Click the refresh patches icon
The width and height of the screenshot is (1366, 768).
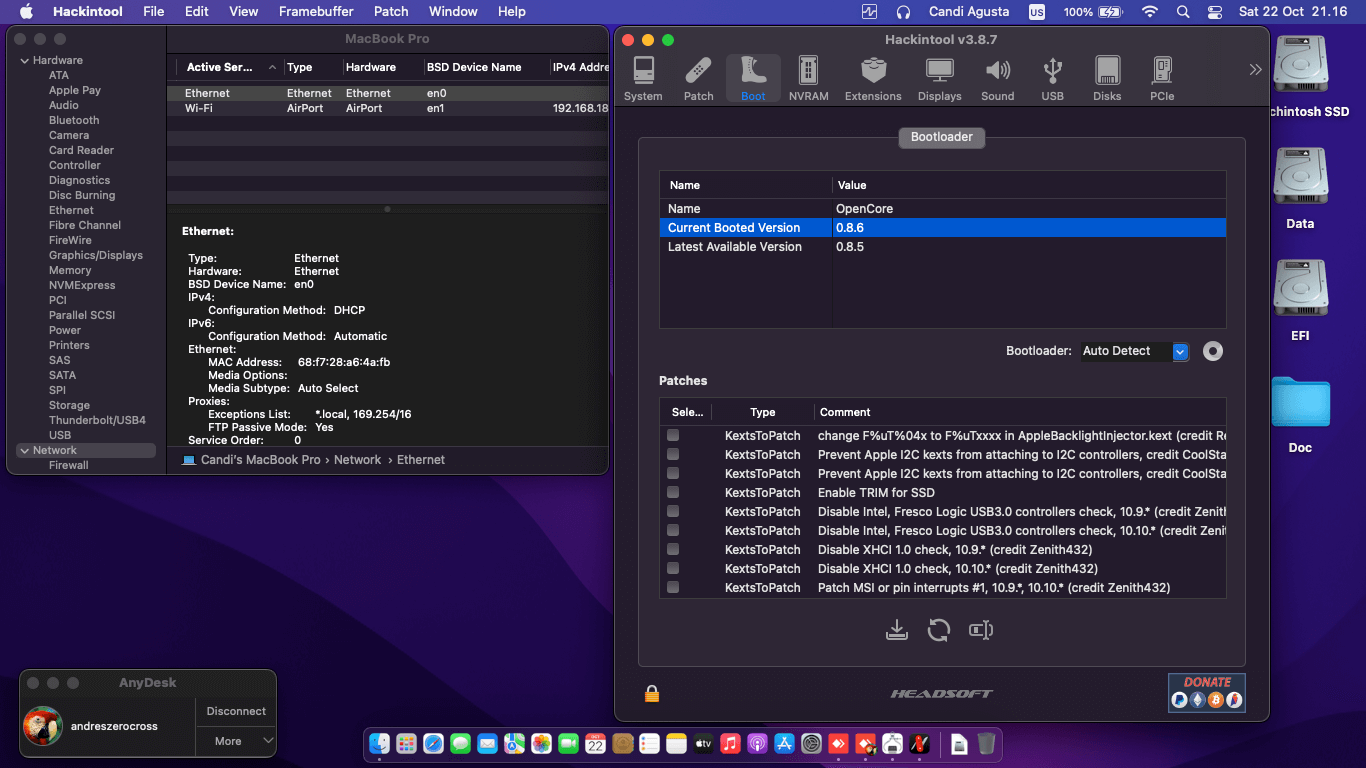pyautogui.click(x=938, y=630)
